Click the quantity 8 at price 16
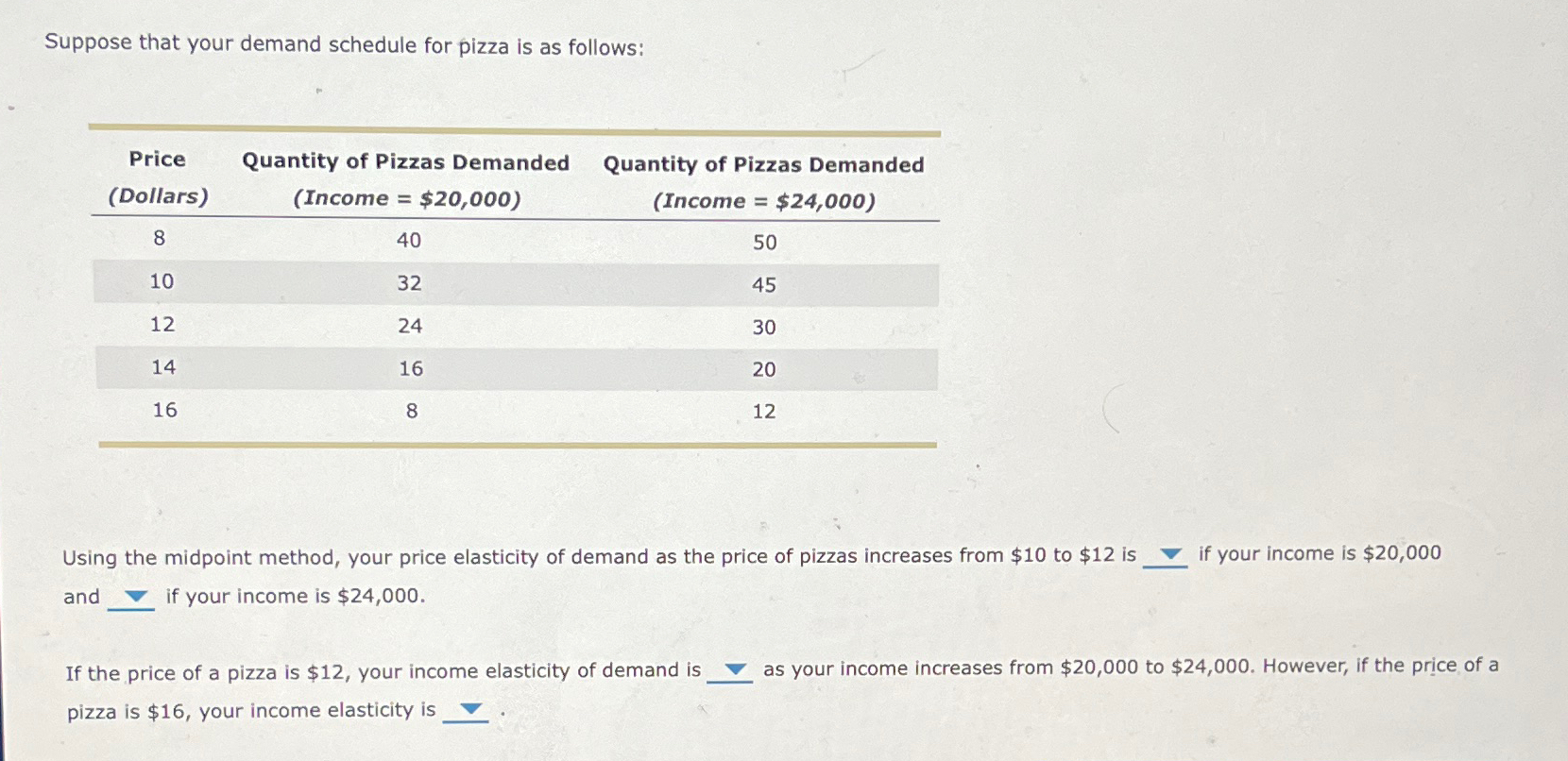Viewport: 1568px width, 761px height. coord(410,410)
